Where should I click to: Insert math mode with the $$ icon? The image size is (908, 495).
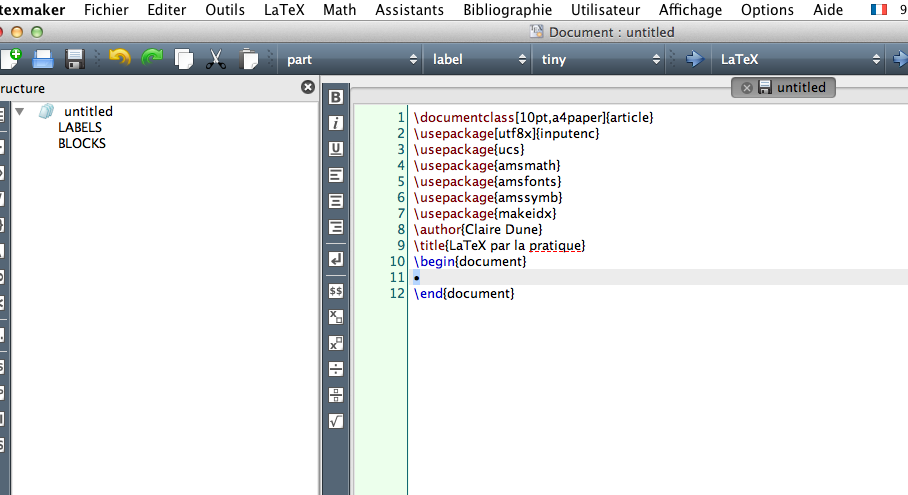[336, 291]
